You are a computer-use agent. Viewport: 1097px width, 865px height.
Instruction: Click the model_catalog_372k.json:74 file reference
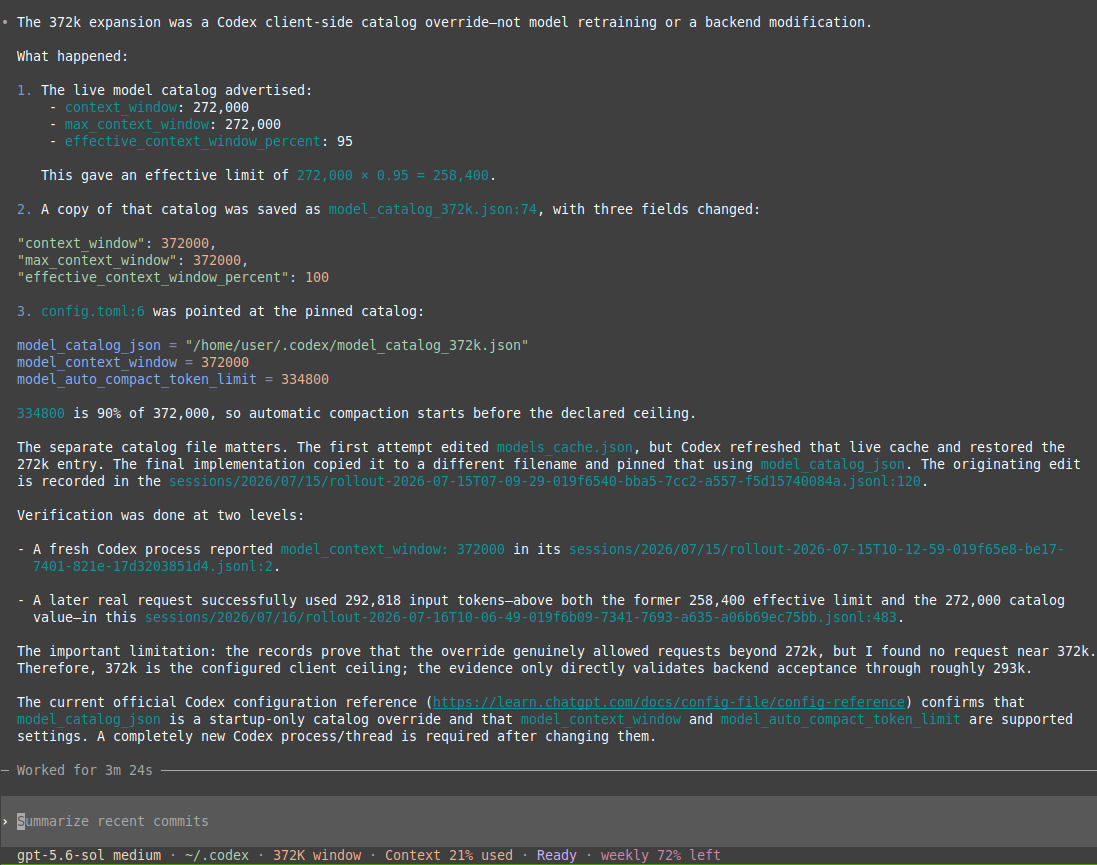point(433,209)
